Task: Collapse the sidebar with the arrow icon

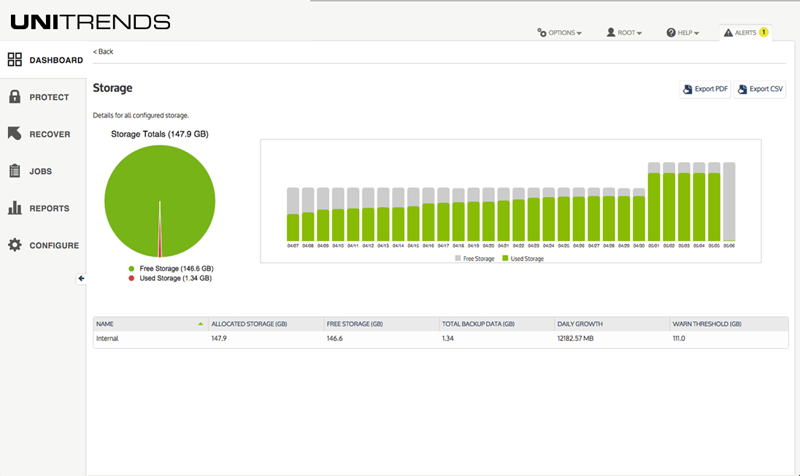Action: click(81, 279)
